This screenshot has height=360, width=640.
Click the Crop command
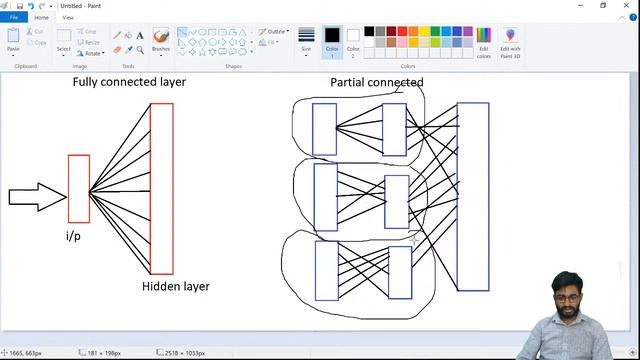coord(87,31)
